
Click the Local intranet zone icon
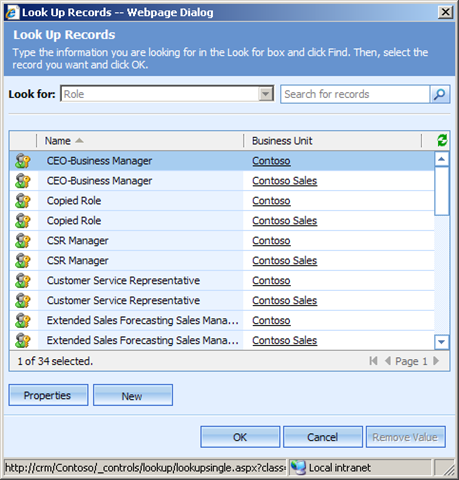point(298,467)
